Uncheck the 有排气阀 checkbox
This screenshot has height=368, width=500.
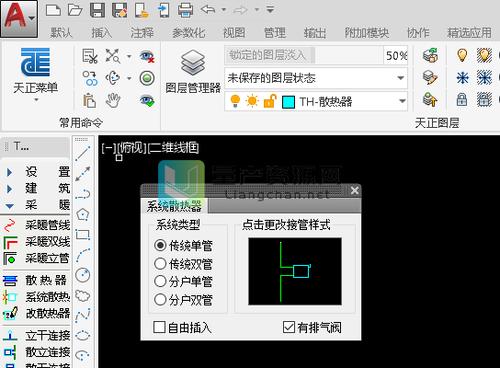pyautogui.click(x=288, y=327)
